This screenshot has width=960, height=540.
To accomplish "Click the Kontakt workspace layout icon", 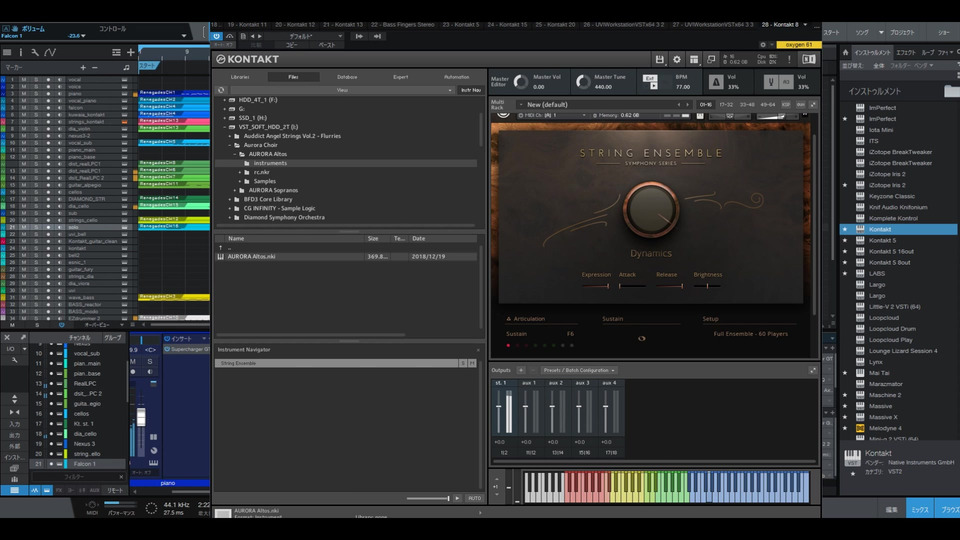I will tap(695, 60).
